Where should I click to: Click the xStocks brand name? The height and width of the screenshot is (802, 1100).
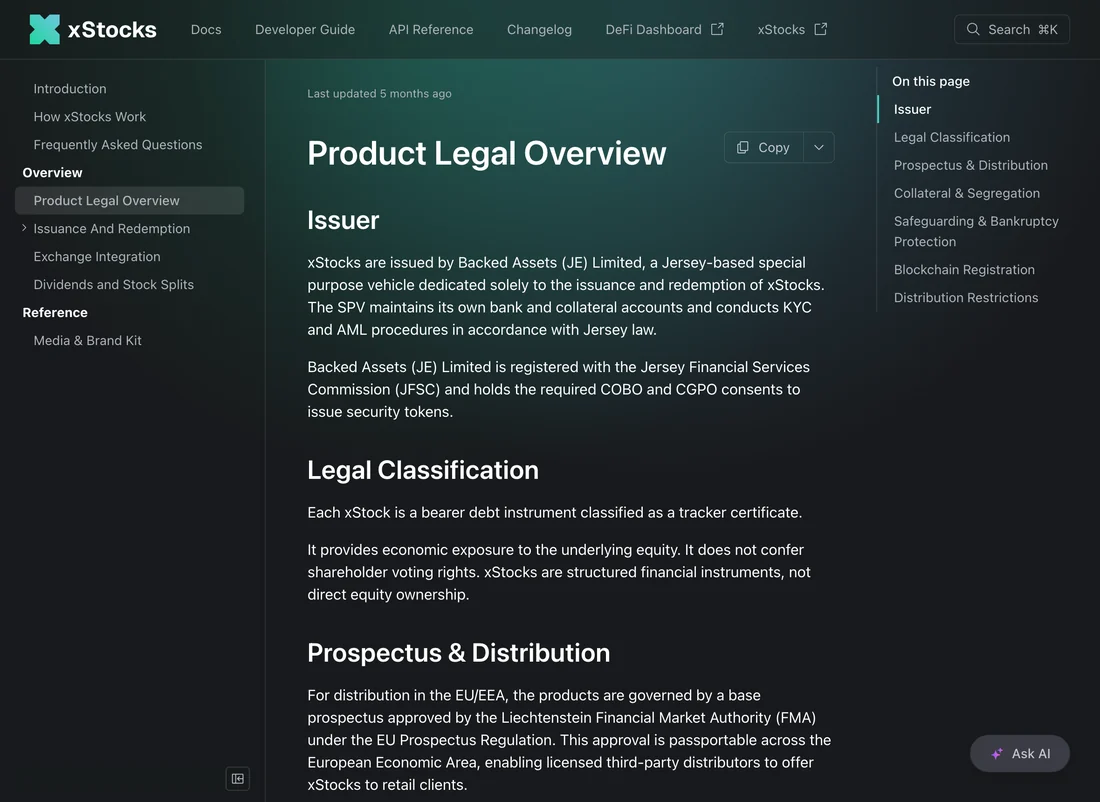(x=112, y=29)
